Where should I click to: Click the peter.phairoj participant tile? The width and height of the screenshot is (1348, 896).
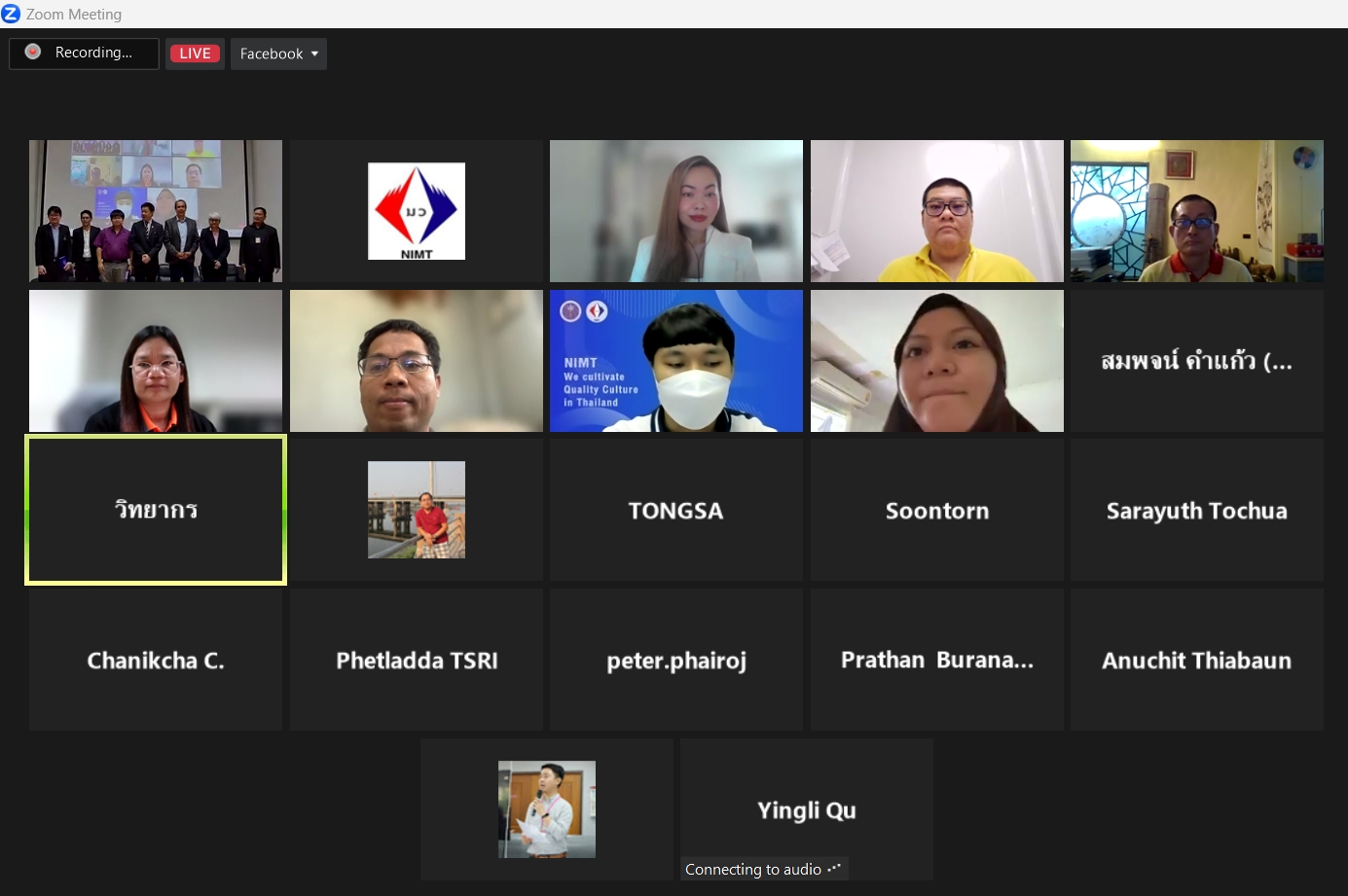click(676, 661)
